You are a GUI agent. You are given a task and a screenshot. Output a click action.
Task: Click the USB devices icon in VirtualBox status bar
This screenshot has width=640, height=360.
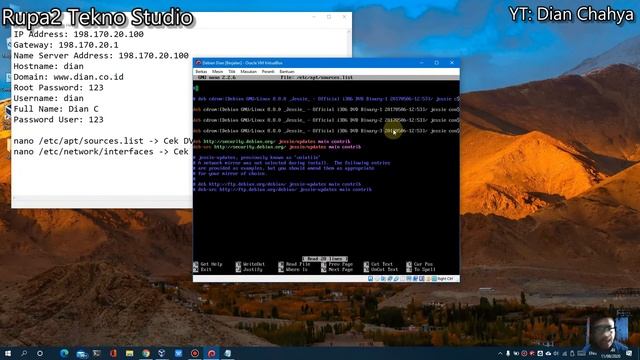click(396, 279)
